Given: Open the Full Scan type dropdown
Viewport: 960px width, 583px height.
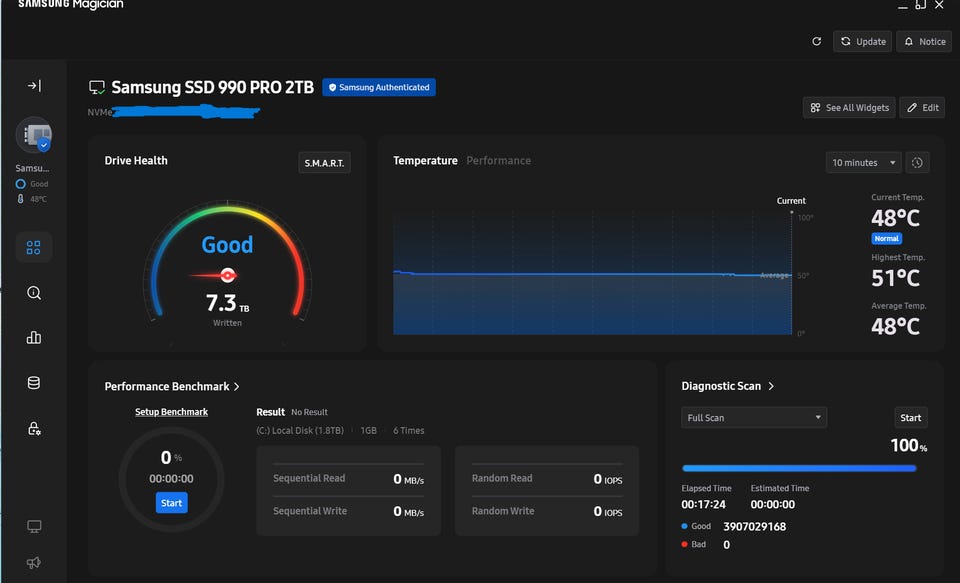Looking at the screenshot, I should (754, 418).
